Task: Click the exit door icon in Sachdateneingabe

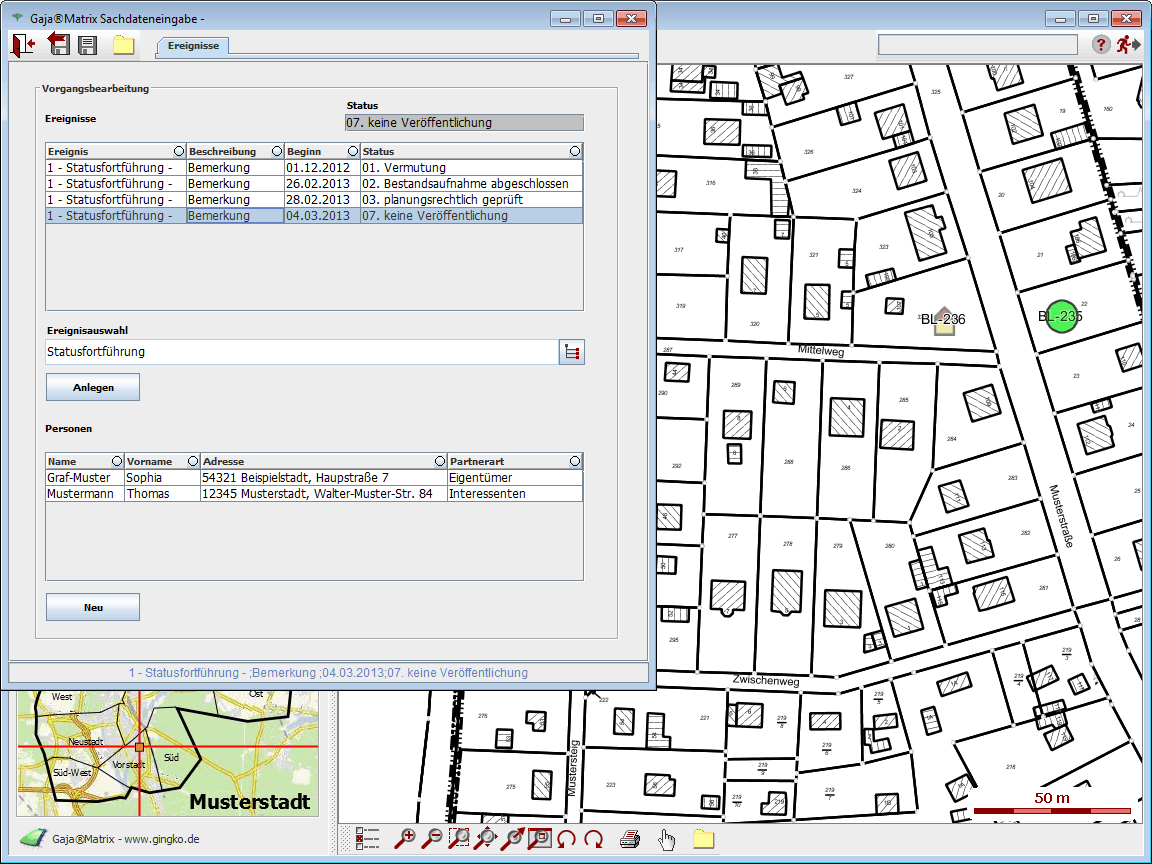Action: coord(22,44)
